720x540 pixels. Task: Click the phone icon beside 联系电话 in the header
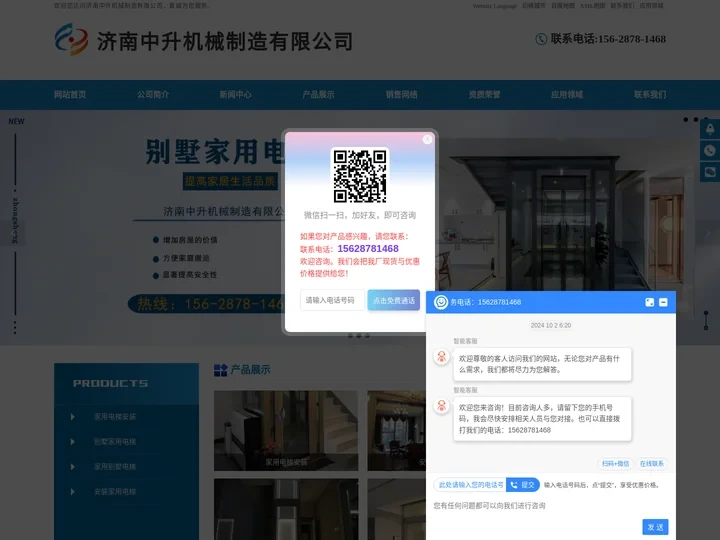541,39
